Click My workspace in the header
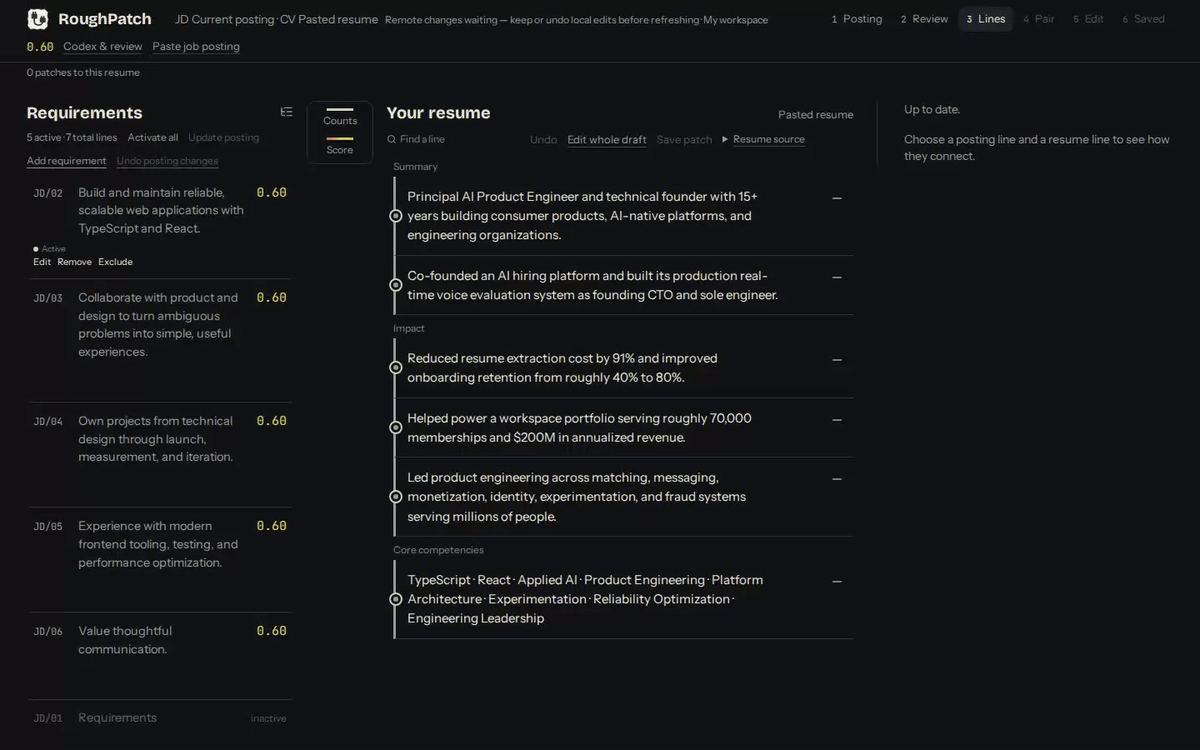Image resolution: width=1200 pixels, height=750 pixels. pos(736,20)
